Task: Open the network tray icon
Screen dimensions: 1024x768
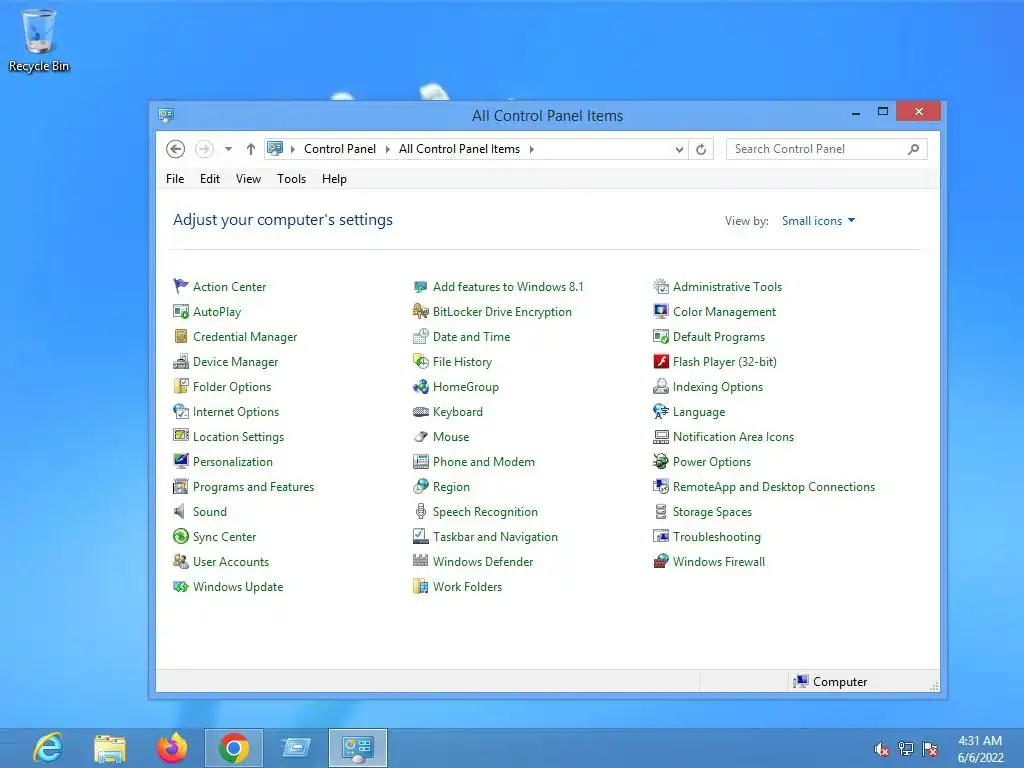Action: coord(906,748)
